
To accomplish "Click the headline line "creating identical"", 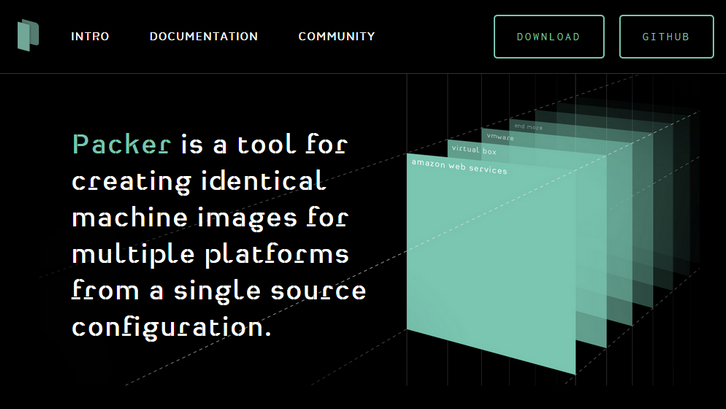I will click(x=199, y=181).
